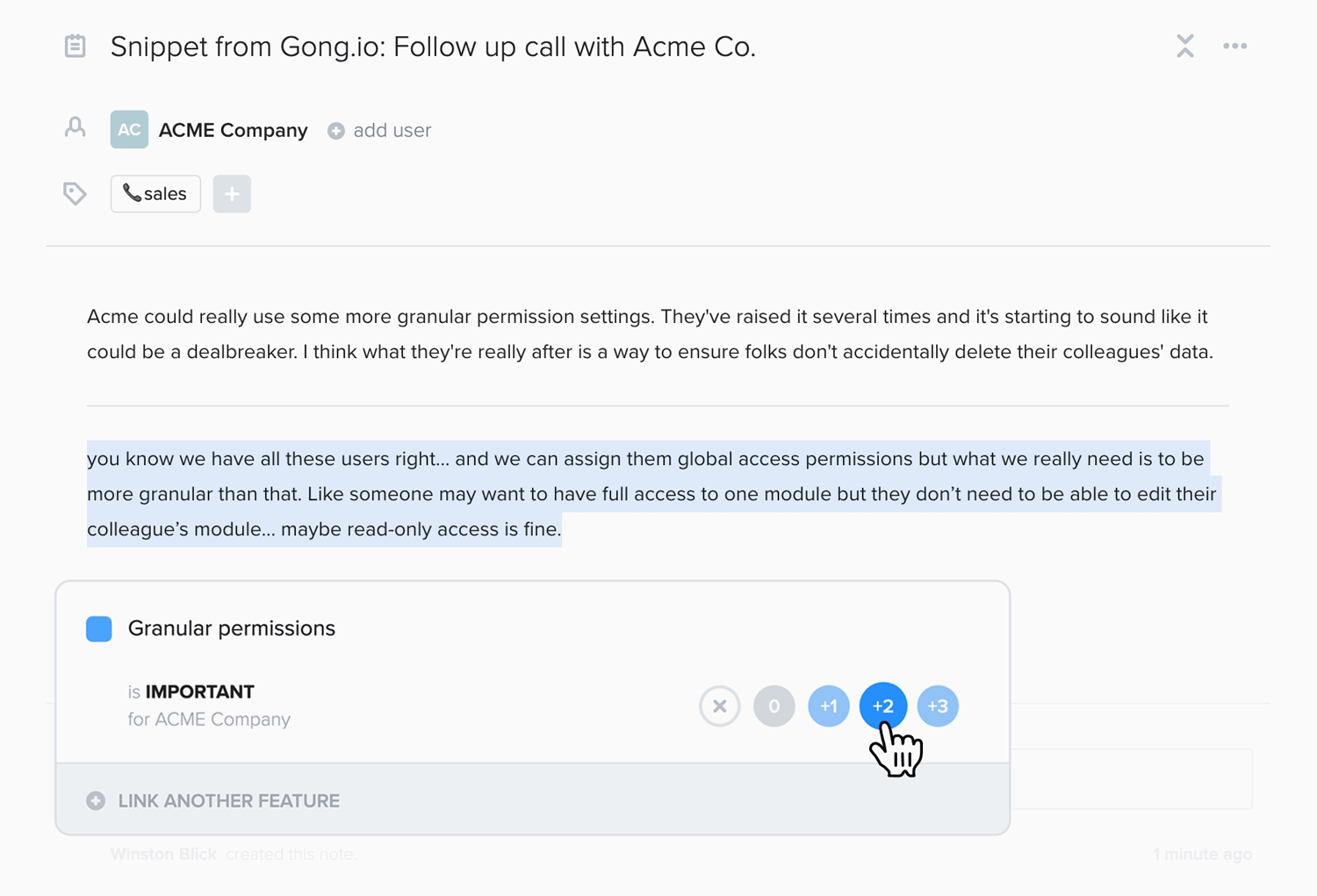The image size is (1317, 896).
Task: Click the person icon left of ACME Company
Action: coord(76,128)
